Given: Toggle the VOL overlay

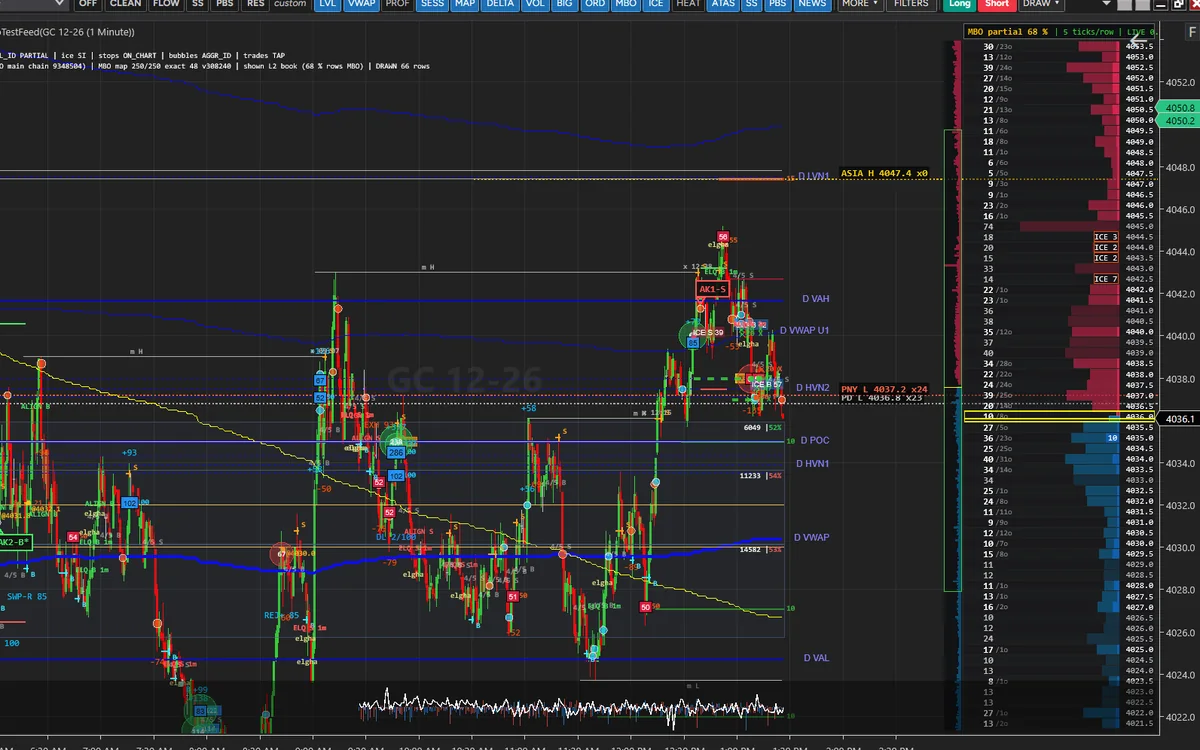Looking at the screenshot, I should point(535,4).
